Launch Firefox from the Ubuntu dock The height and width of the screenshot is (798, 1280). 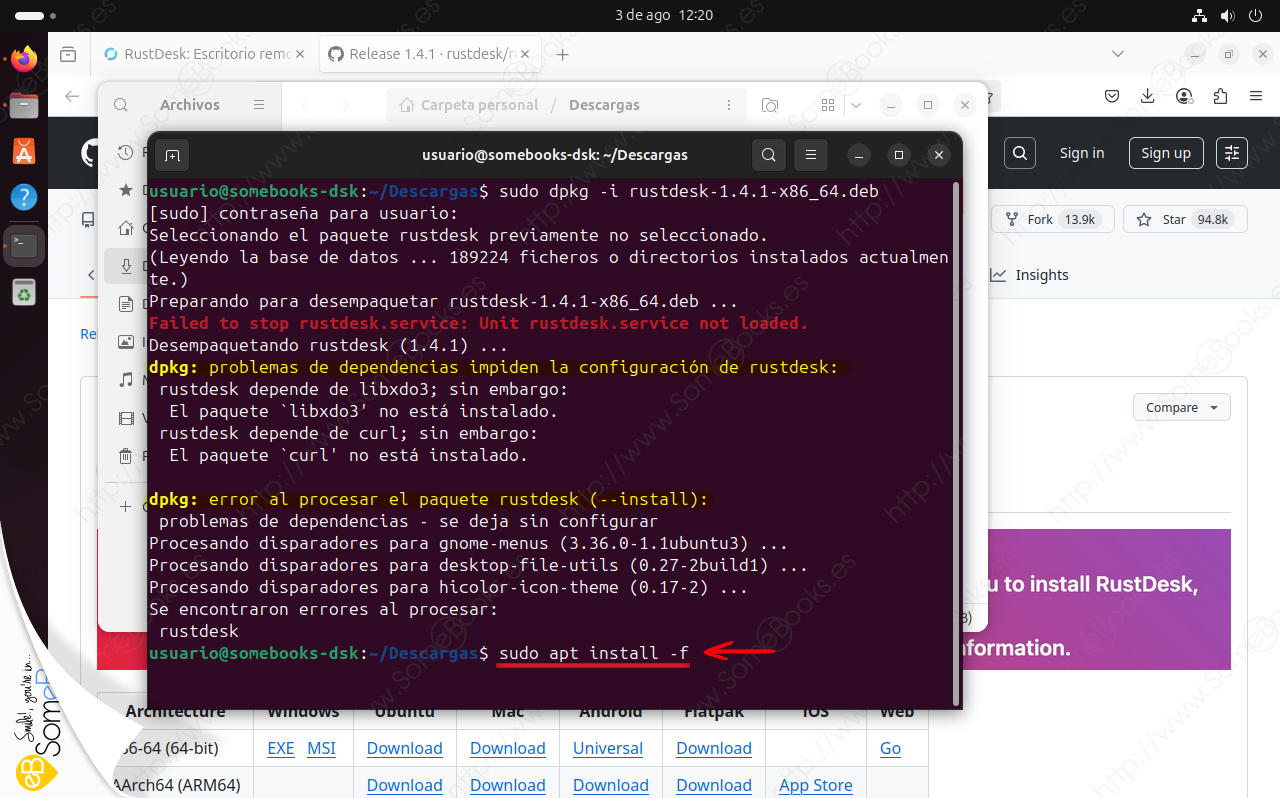(24, 58)
